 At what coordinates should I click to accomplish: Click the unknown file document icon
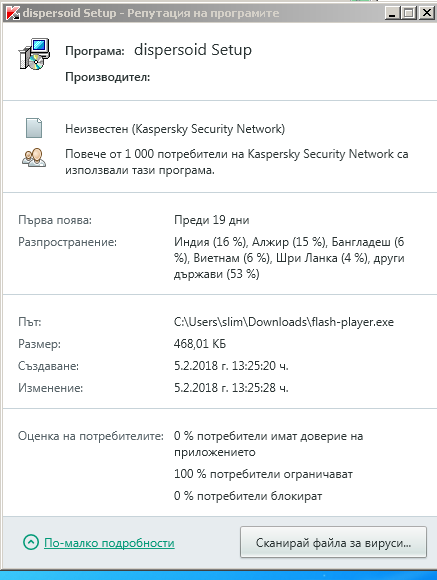click(34, 128)
